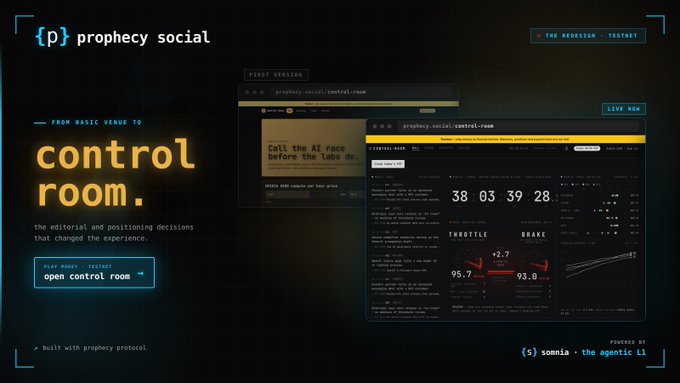Click the control room. headline
The image size is (680, 383).
click(115, 173)
